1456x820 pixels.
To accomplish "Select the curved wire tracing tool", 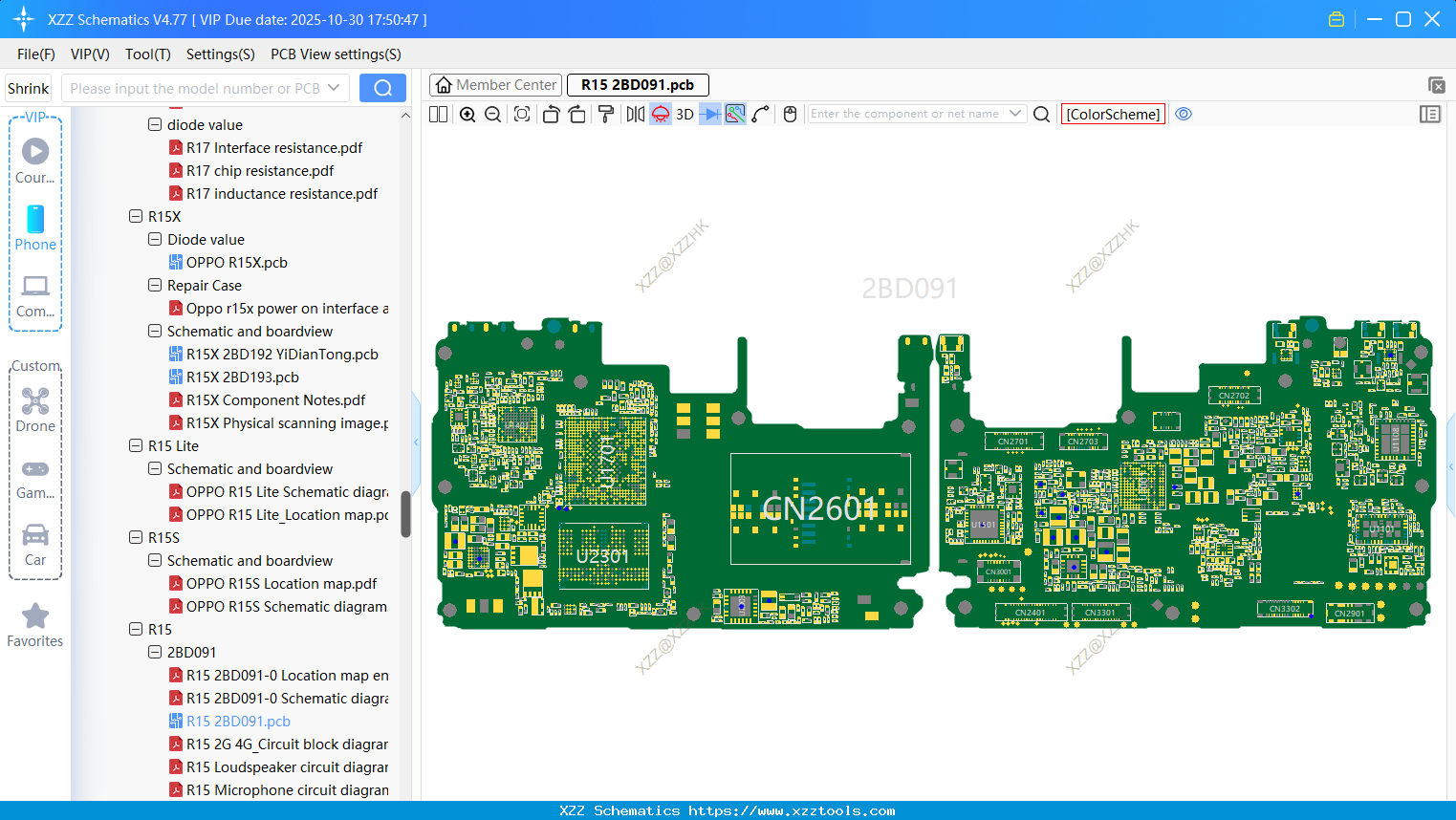I will [758, 114].
